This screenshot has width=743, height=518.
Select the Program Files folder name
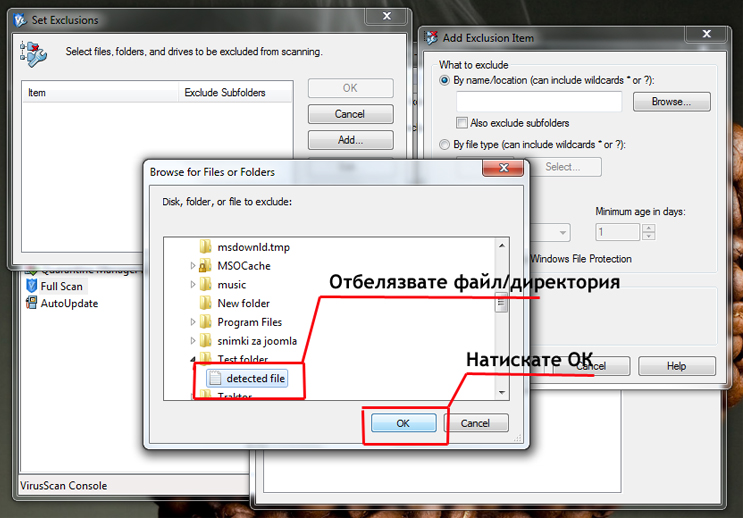(249, 322)
